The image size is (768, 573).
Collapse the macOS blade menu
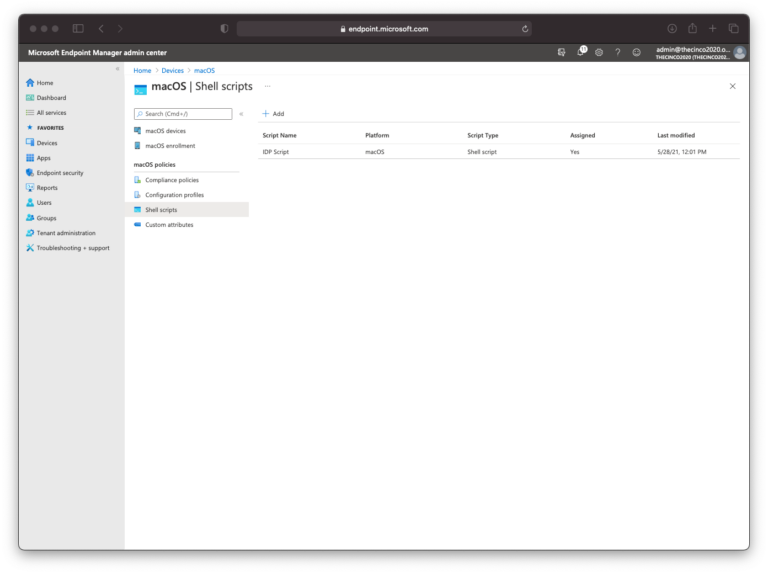click(241, 114)
